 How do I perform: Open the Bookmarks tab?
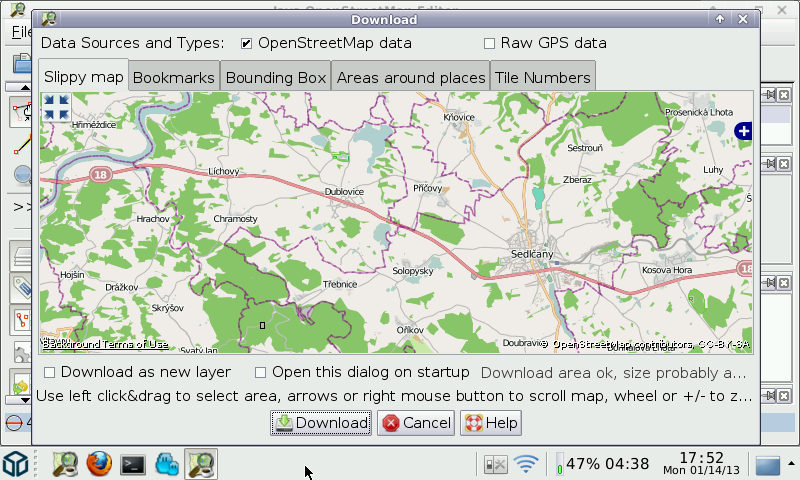pos(174,77)
